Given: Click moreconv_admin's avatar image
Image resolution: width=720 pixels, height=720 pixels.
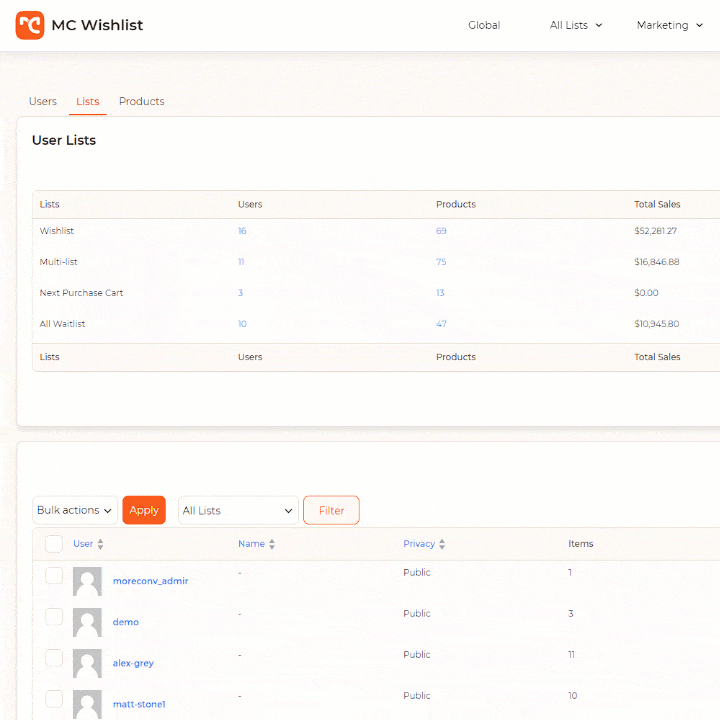Looking at the screenshot, I should tap(87, 581).
